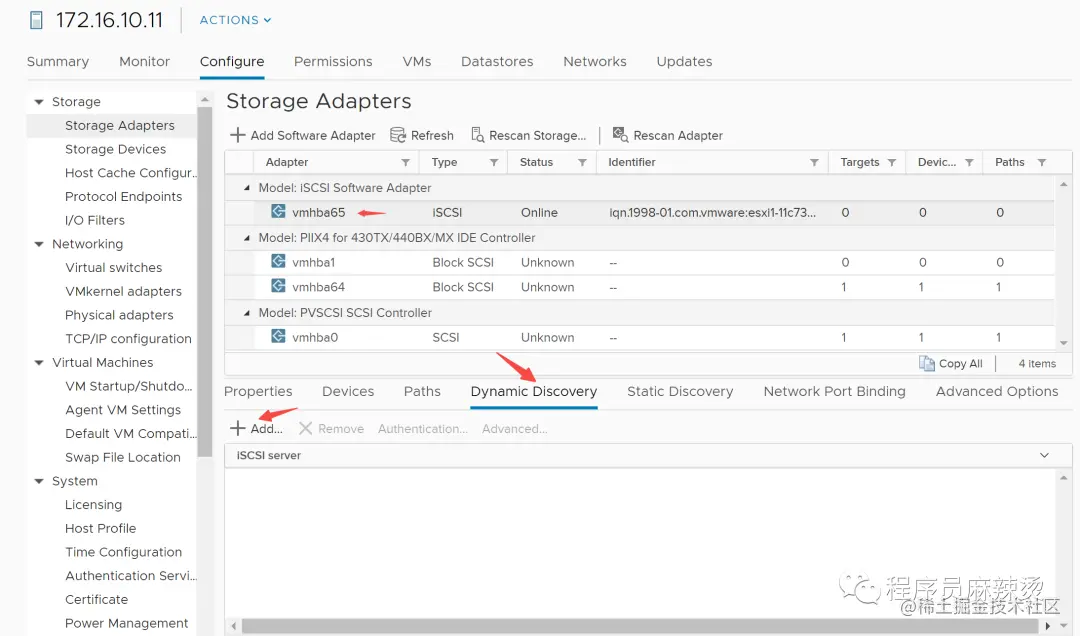Viewport: 1080px width, 636px height.
Task: Click the sidebar vertical scrollbar
Action: (x=205, y=283)
